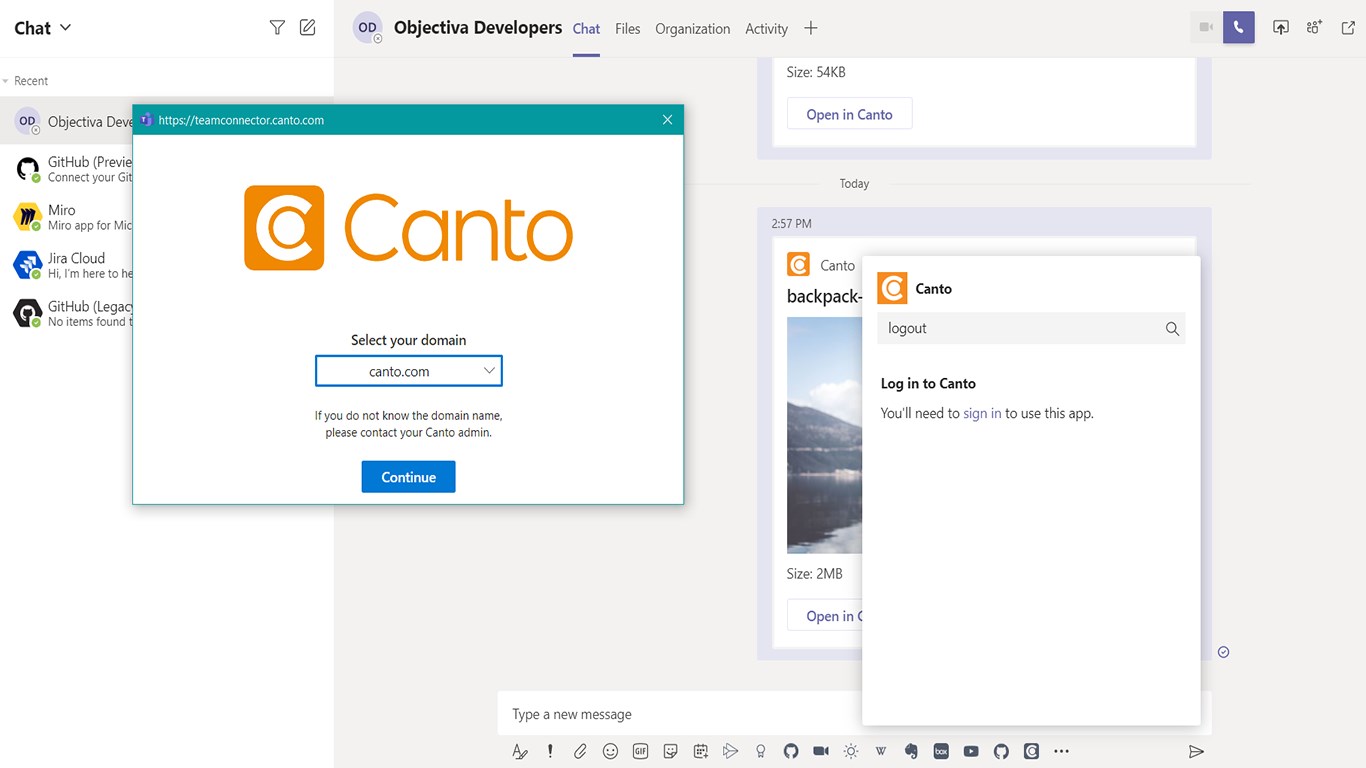Screen dimensions: 1366x768
Task: Open the emoji picker
Action: click(610, 751)
